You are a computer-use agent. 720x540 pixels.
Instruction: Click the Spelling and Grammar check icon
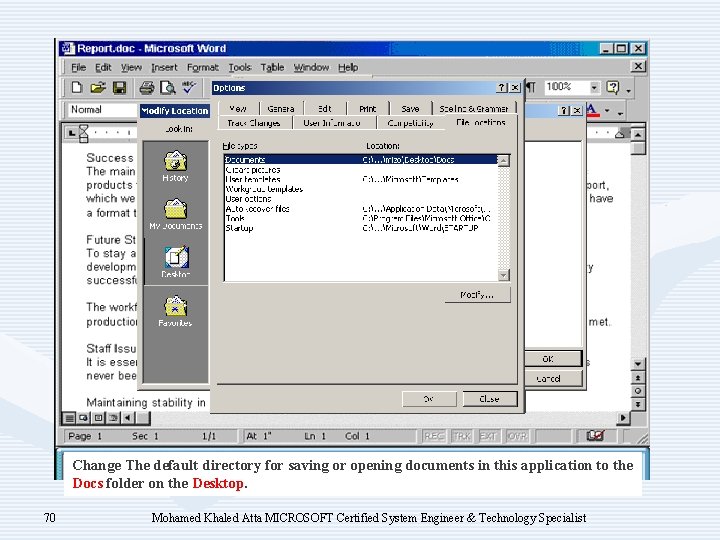tap(189, 87)
